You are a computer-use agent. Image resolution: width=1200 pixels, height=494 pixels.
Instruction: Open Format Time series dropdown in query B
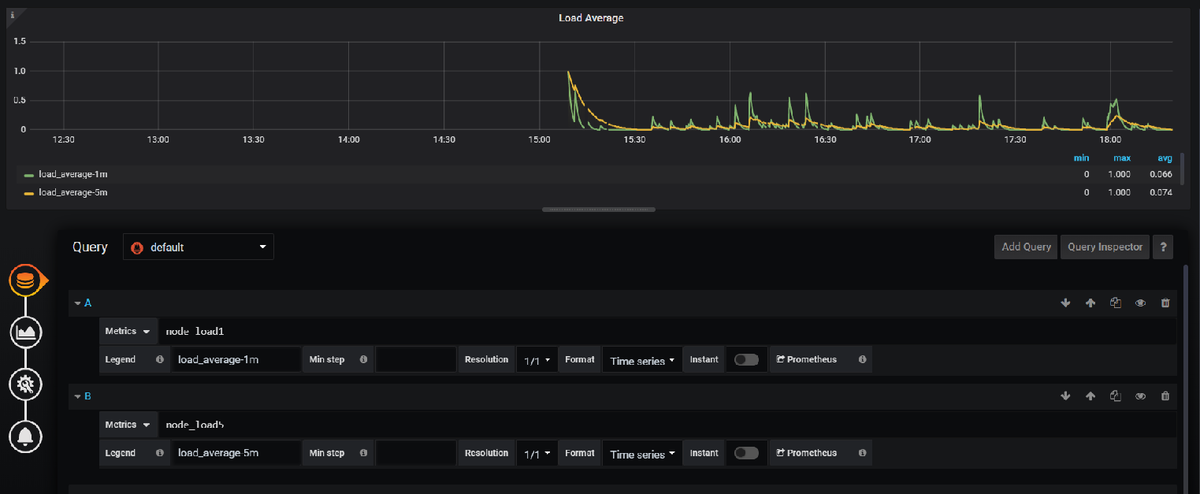(642, 454)
